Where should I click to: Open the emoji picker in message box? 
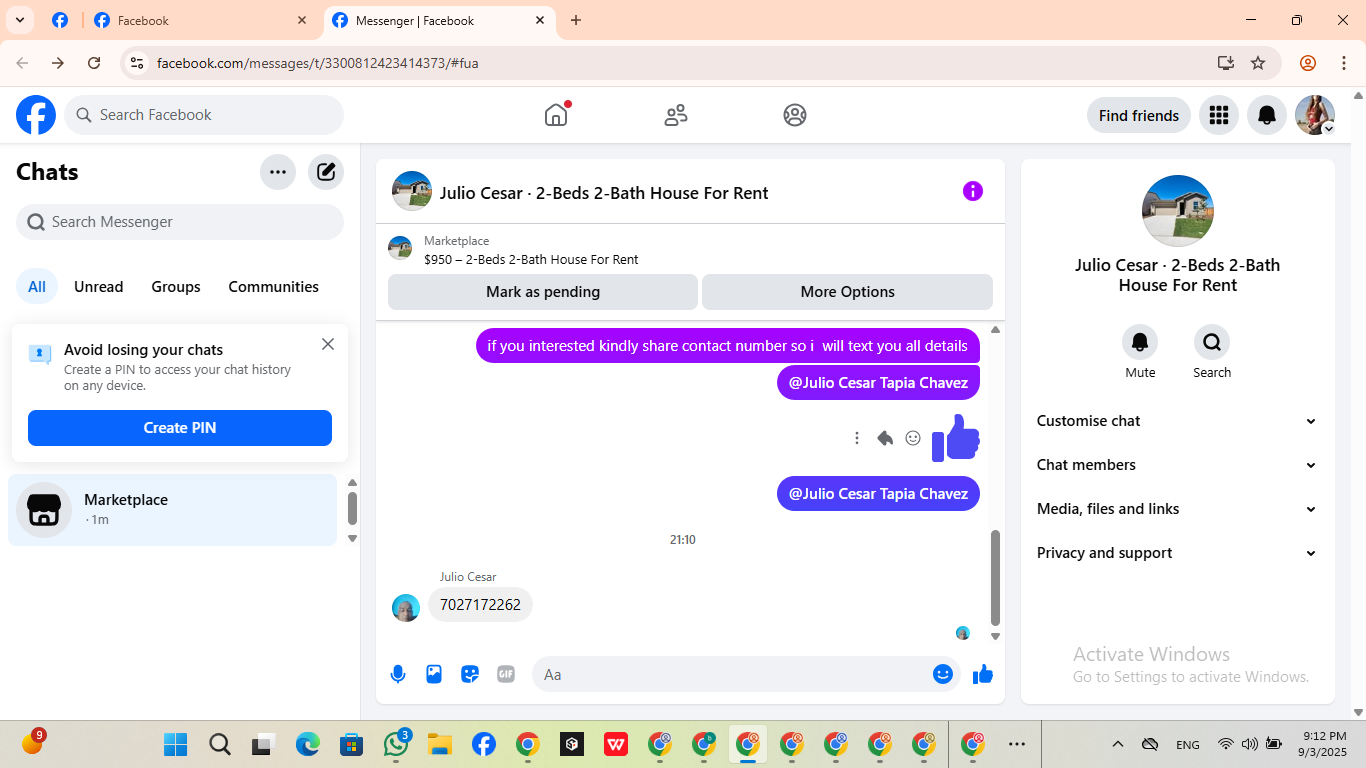942,674
